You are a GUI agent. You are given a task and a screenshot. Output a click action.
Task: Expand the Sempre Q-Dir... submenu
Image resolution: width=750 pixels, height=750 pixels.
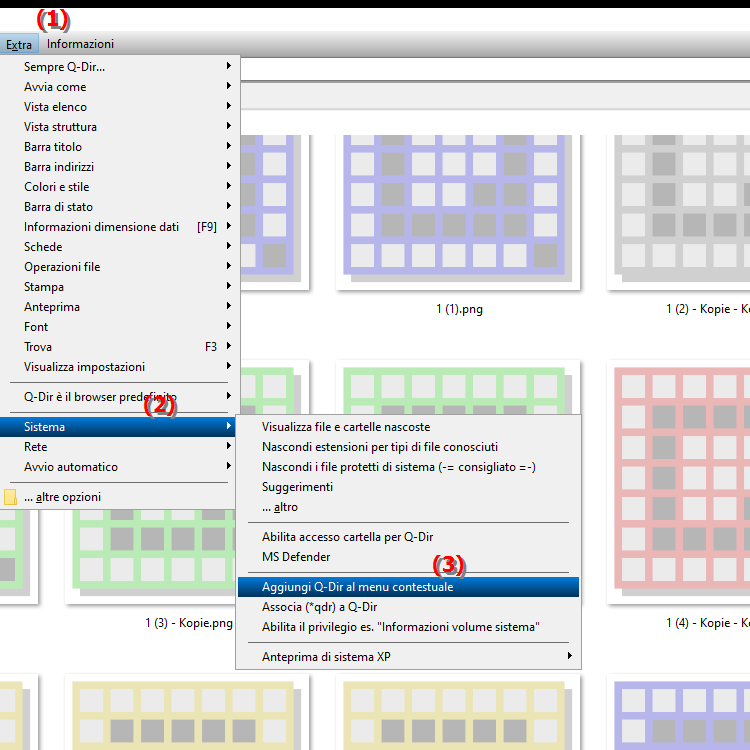pyautogui.click(x=120, y=66)
